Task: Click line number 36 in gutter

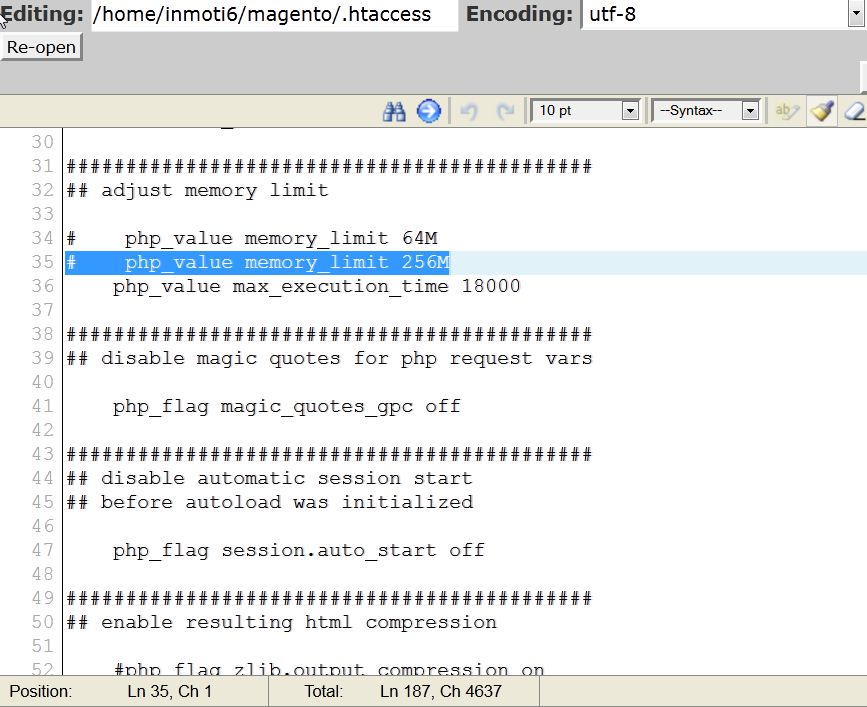Action: tap(43, 286)
